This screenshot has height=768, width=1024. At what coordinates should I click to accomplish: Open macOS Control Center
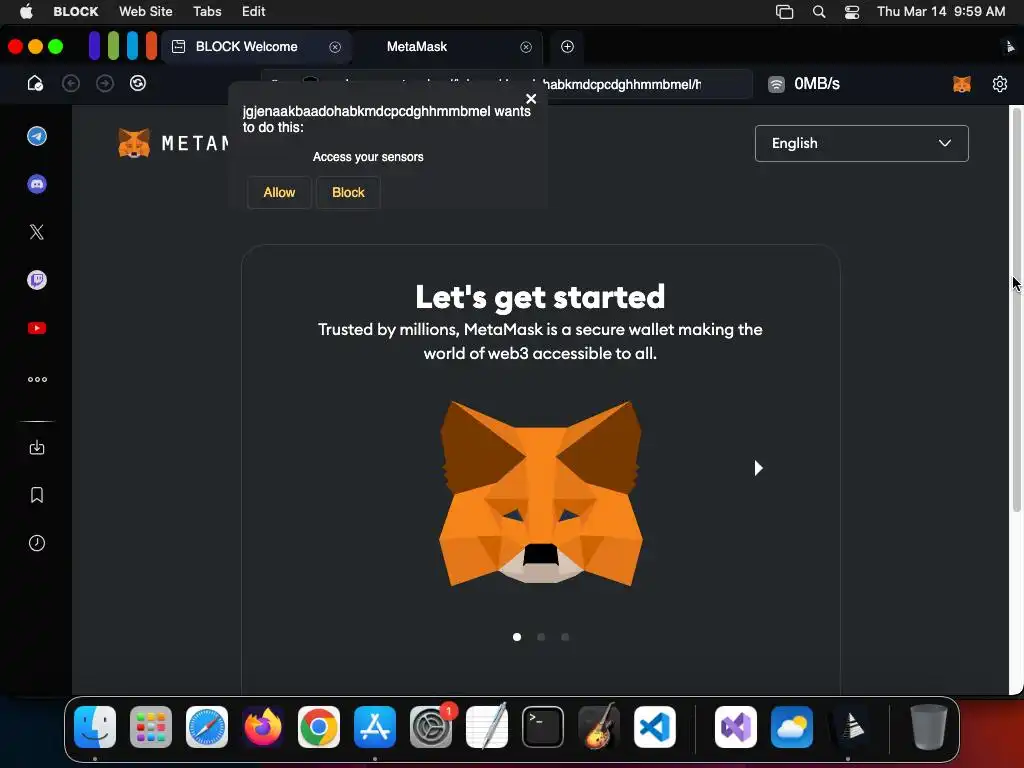(852, 12)
